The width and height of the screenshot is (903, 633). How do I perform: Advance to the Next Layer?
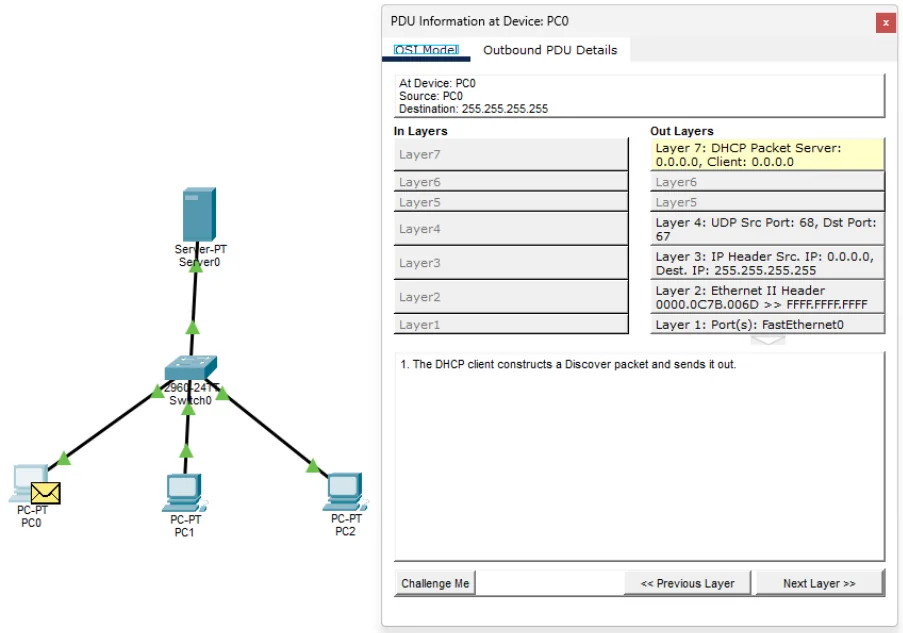point(819,583)
